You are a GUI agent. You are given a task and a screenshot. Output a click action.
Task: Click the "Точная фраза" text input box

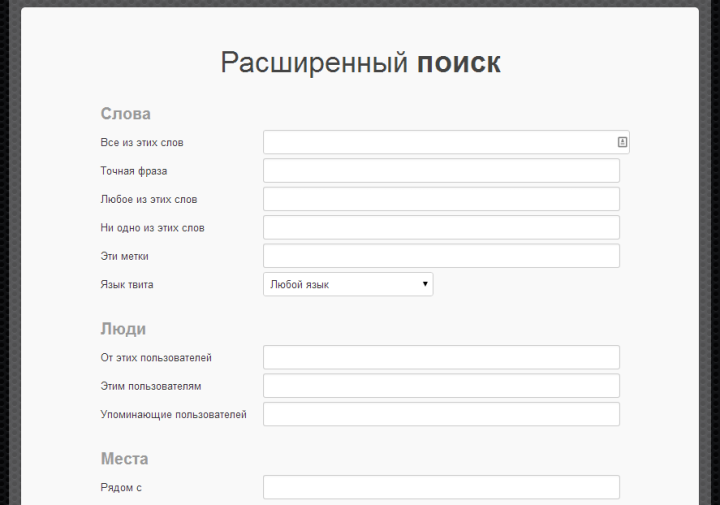441,171
